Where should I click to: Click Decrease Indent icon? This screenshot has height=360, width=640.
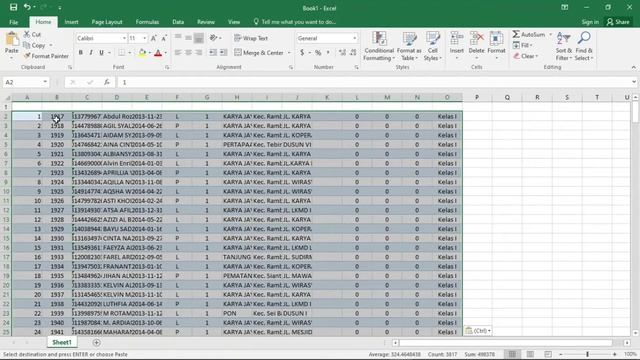(213, 53)
